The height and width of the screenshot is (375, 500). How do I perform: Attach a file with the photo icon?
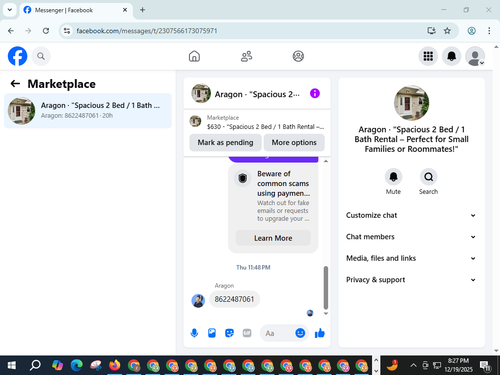[212, 333]
